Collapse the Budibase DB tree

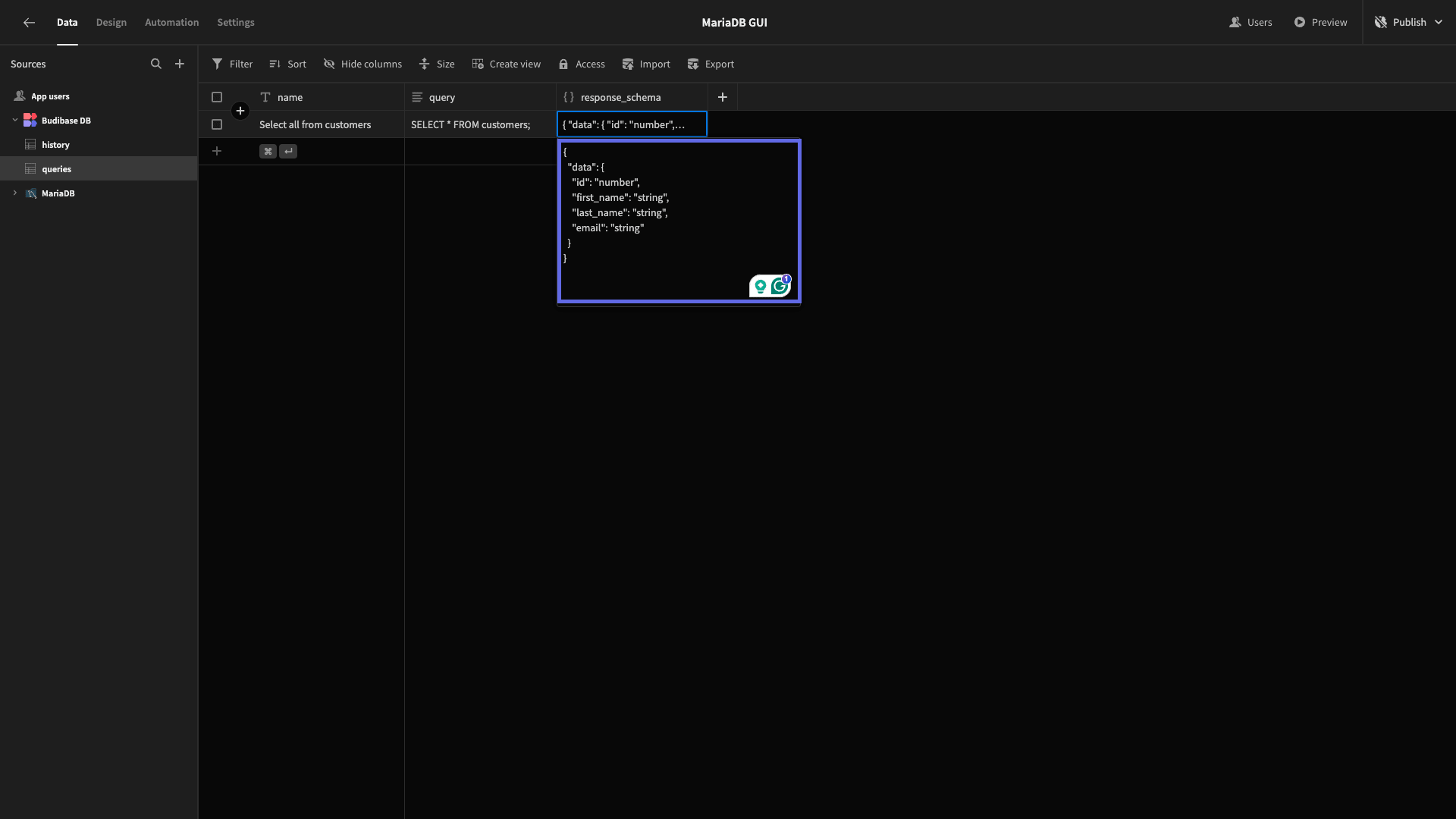[15, 120]
